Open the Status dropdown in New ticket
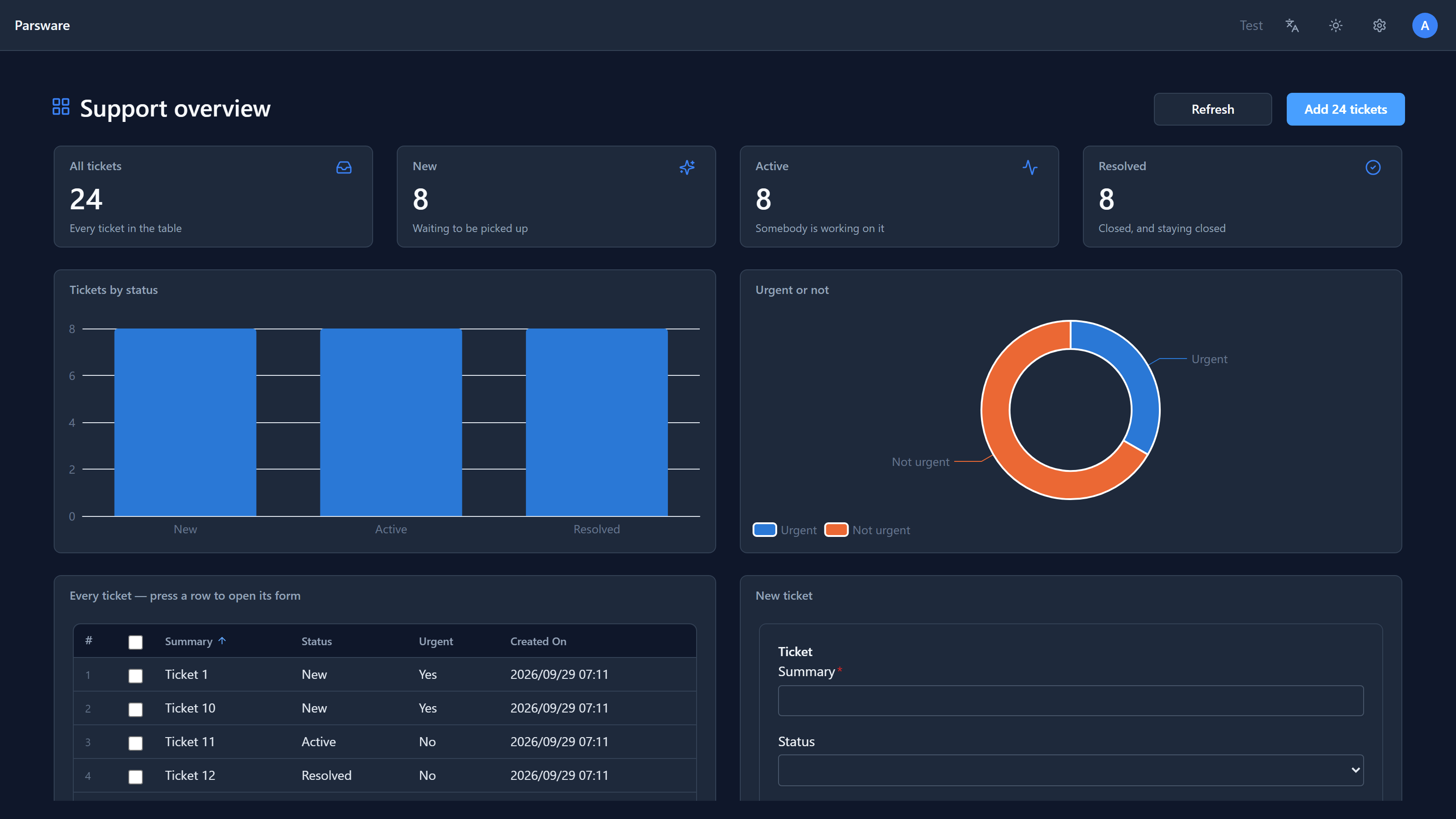 [x=1071, y=770]
